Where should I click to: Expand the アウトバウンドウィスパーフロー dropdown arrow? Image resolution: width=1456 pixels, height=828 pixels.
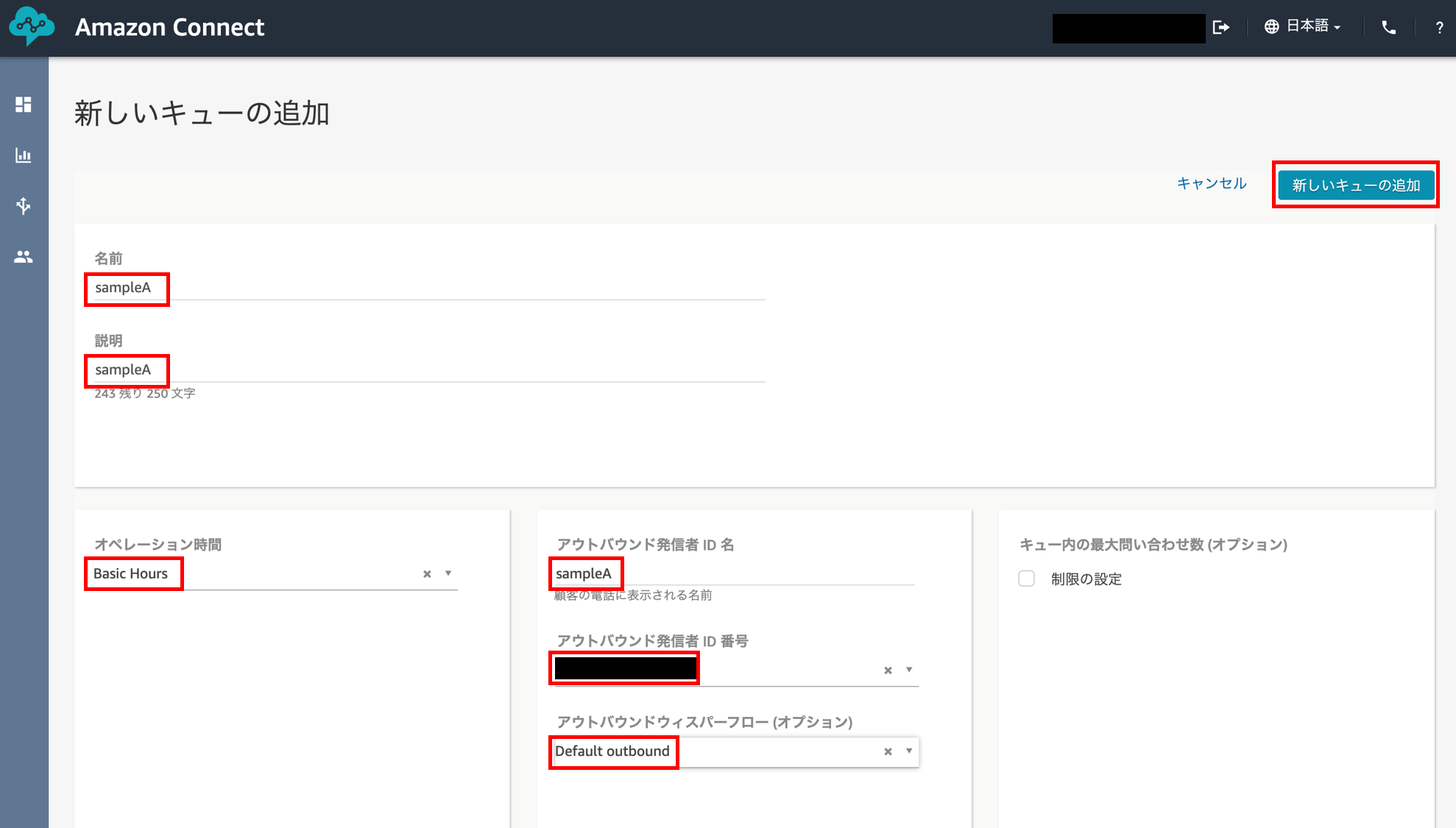(x=909, y=751)
